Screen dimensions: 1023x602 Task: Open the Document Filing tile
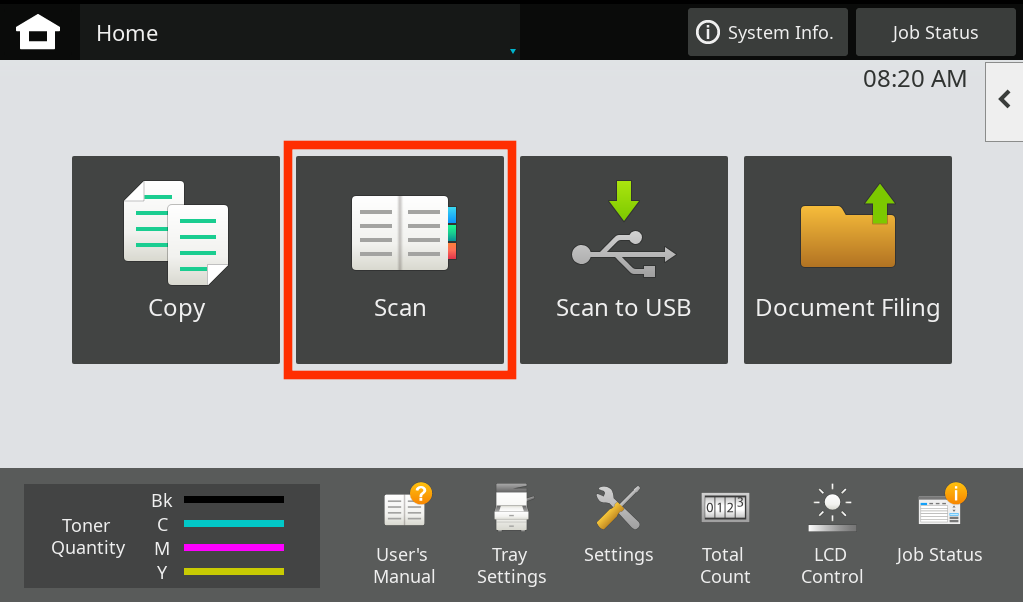(848, 260)
